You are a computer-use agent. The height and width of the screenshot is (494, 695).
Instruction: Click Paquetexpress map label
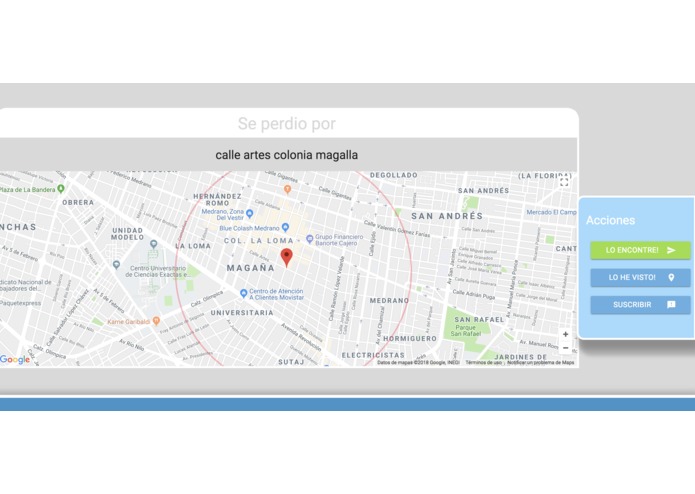coord(20,303)
